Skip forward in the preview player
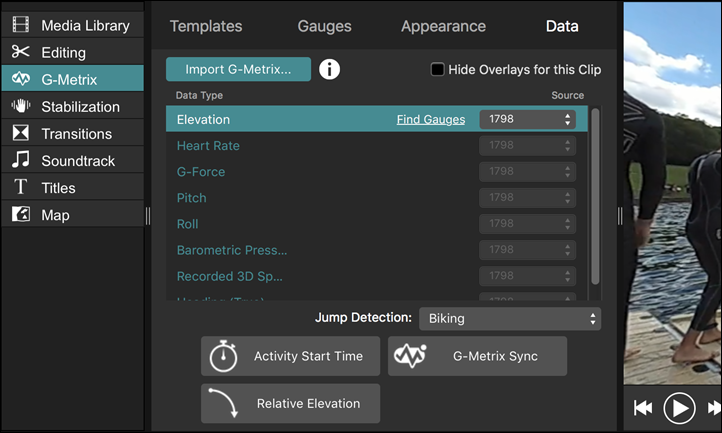Viewport: 722px width, 433px height. coord(715,408)
